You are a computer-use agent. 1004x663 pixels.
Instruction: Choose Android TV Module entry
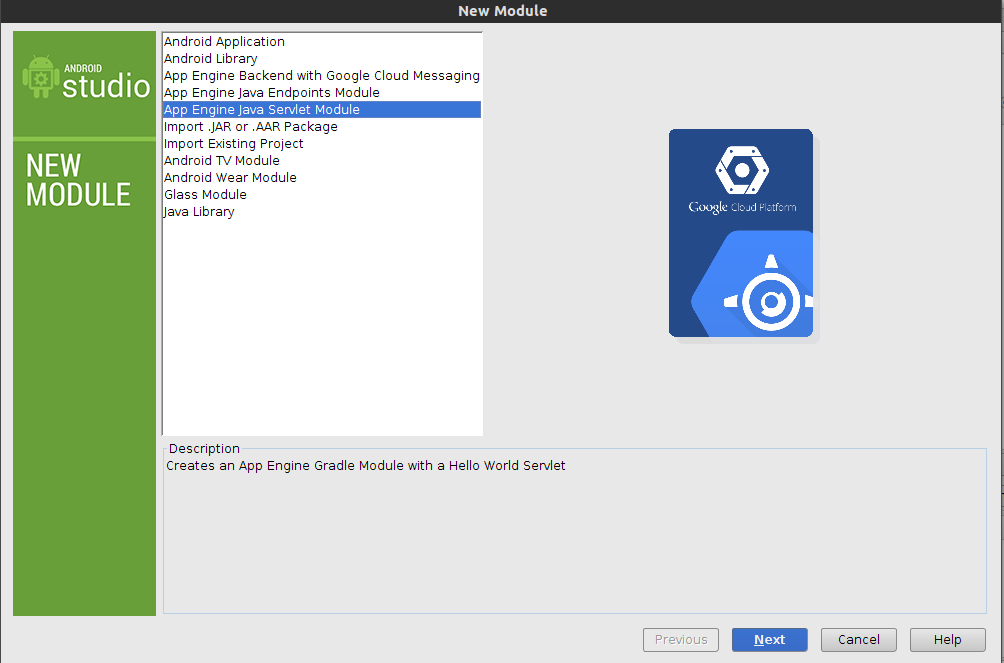tap(322, 161)
